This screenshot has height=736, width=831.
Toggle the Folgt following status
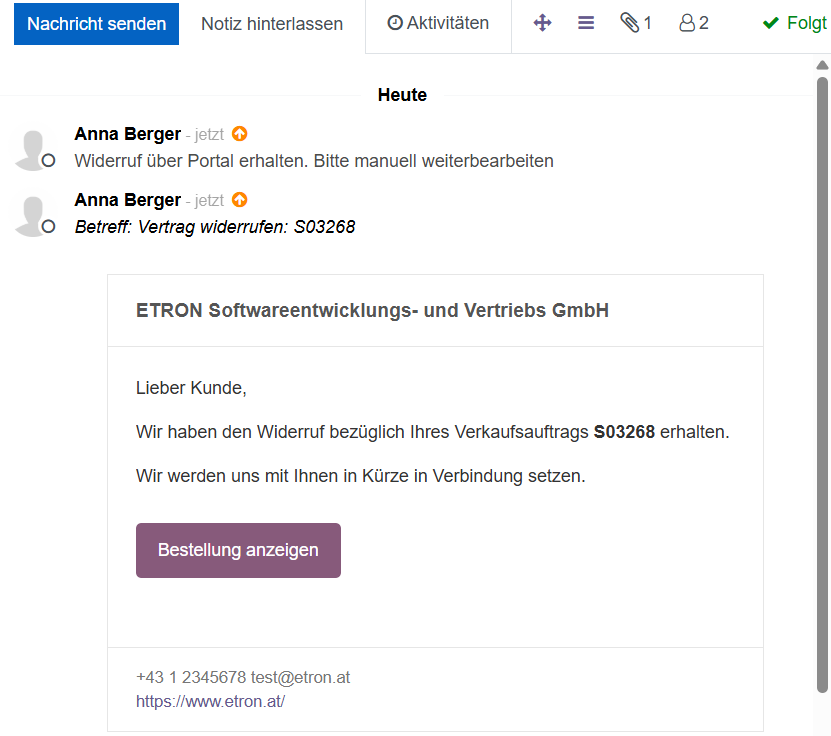point(794,23)
